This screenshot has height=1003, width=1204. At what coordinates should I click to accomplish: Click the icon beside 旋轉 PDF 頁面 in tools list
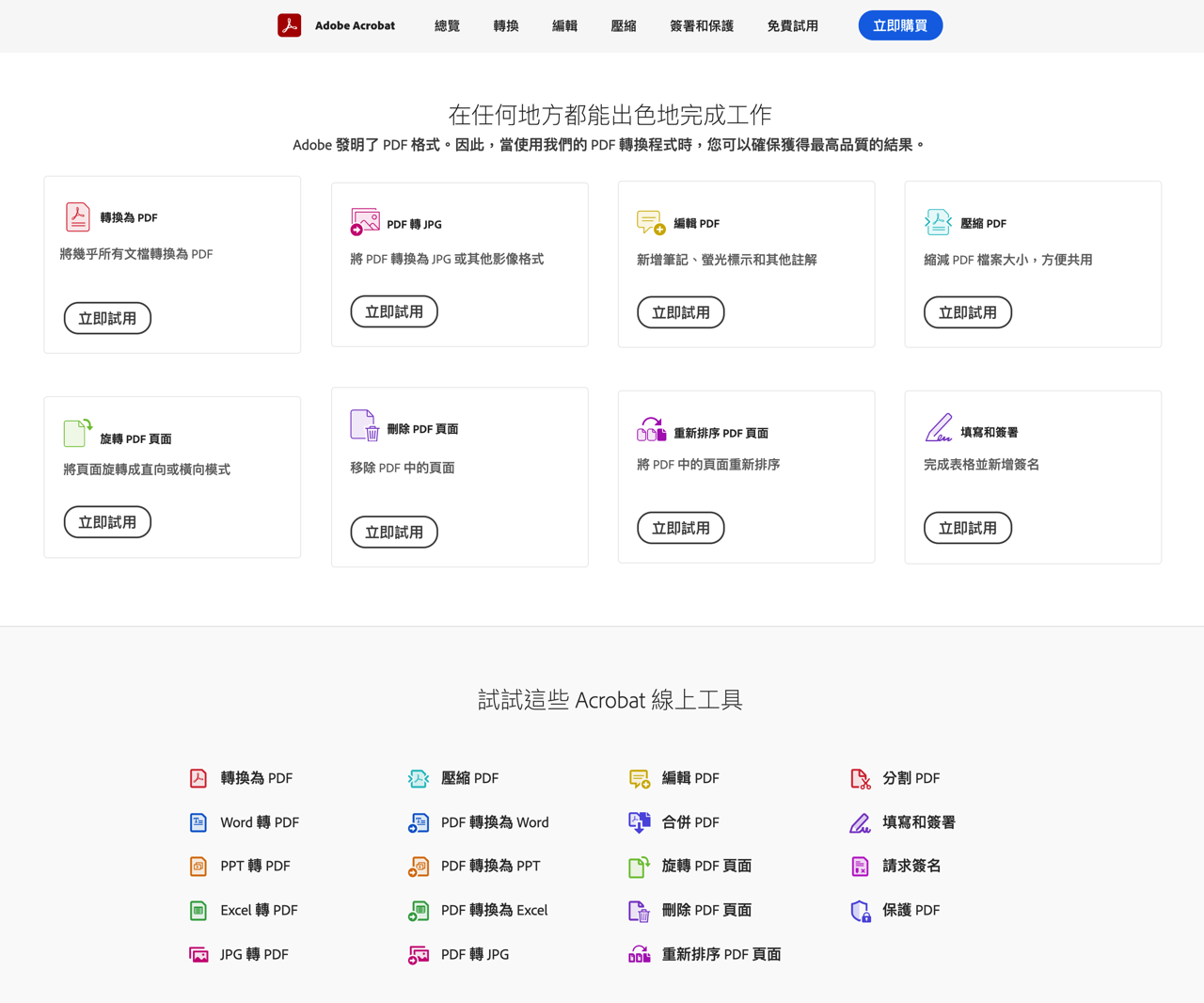(640, 866)
